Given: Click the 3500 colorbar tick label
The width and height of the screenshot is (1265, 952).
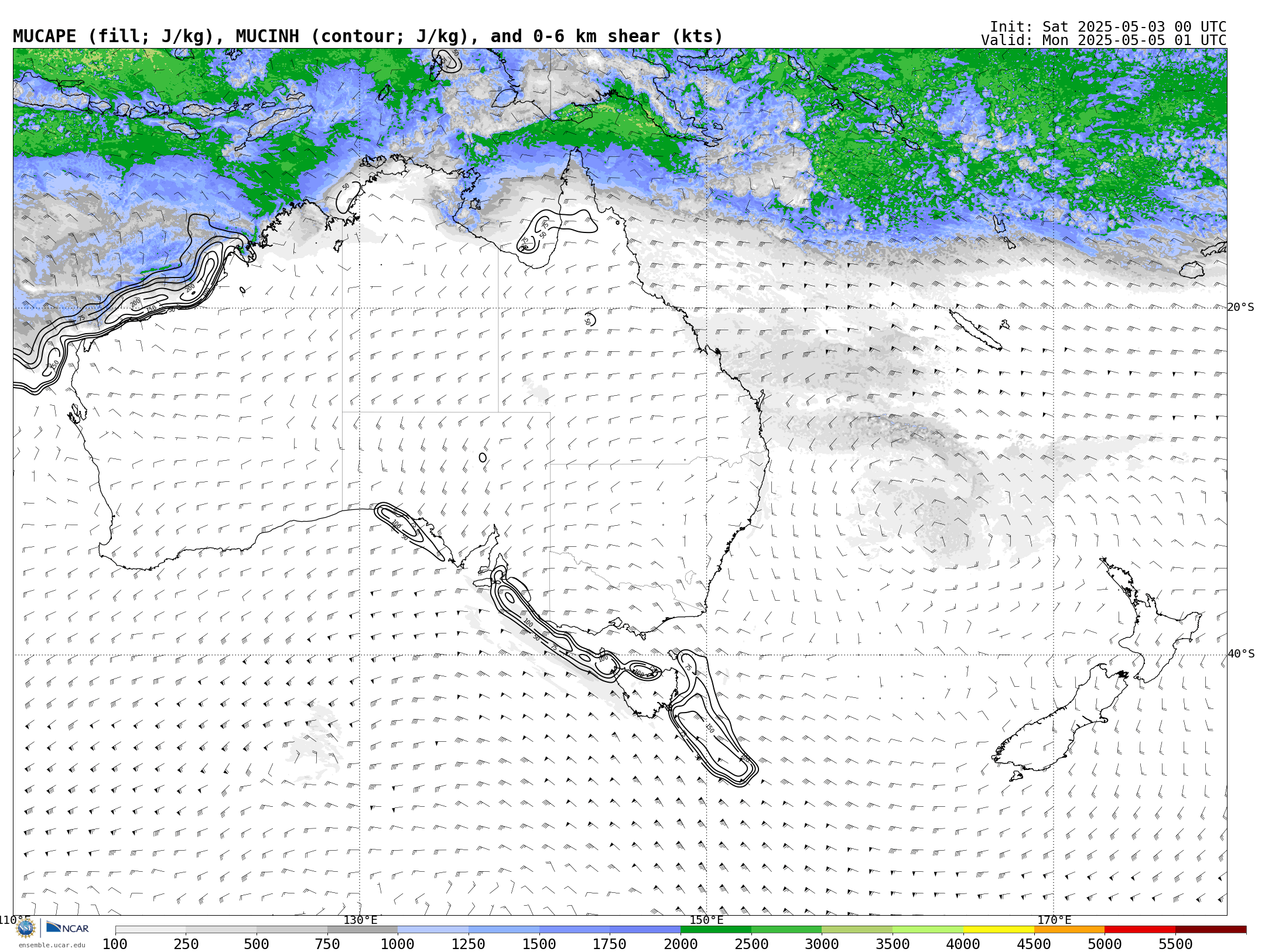Looking at the screenshot, I should click(x=893, y=944).
